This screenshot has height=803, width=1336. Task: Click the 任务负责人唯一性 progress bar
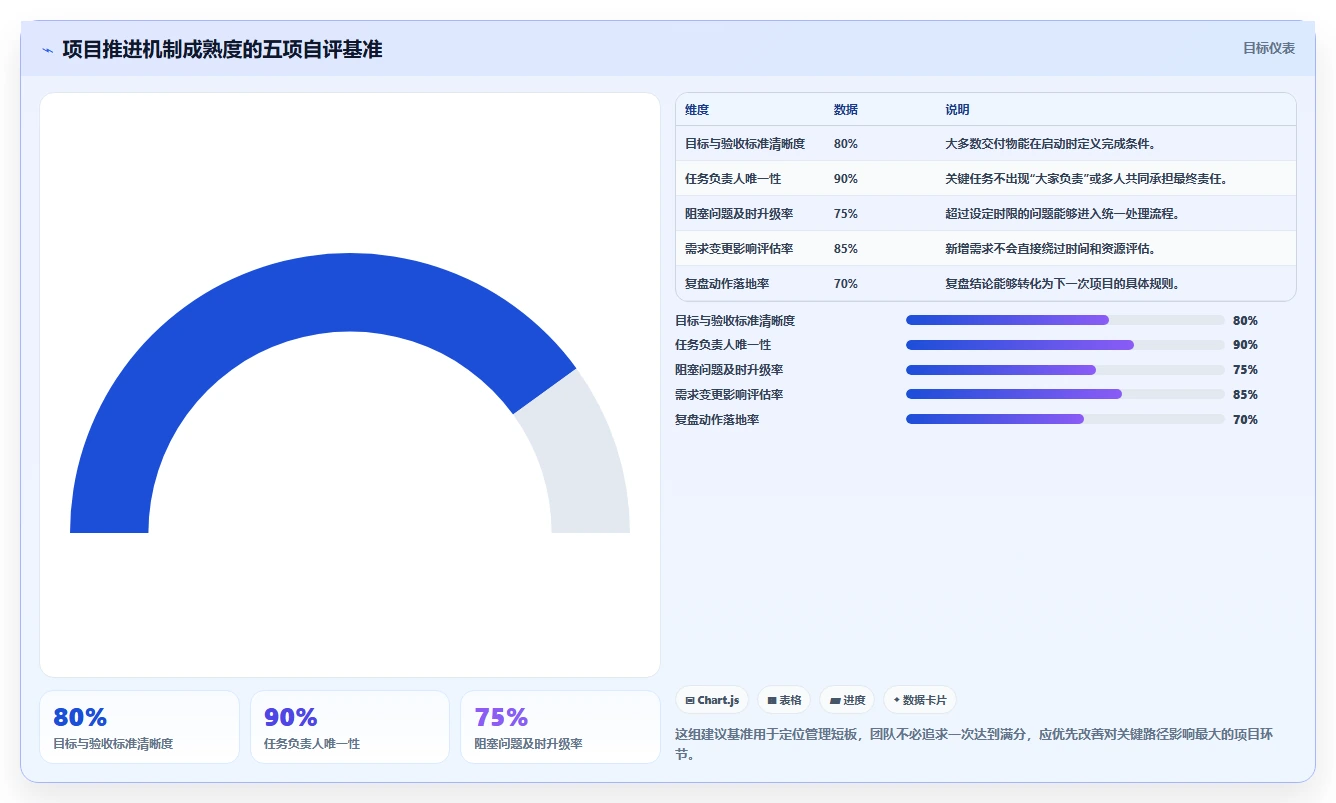1065,345
